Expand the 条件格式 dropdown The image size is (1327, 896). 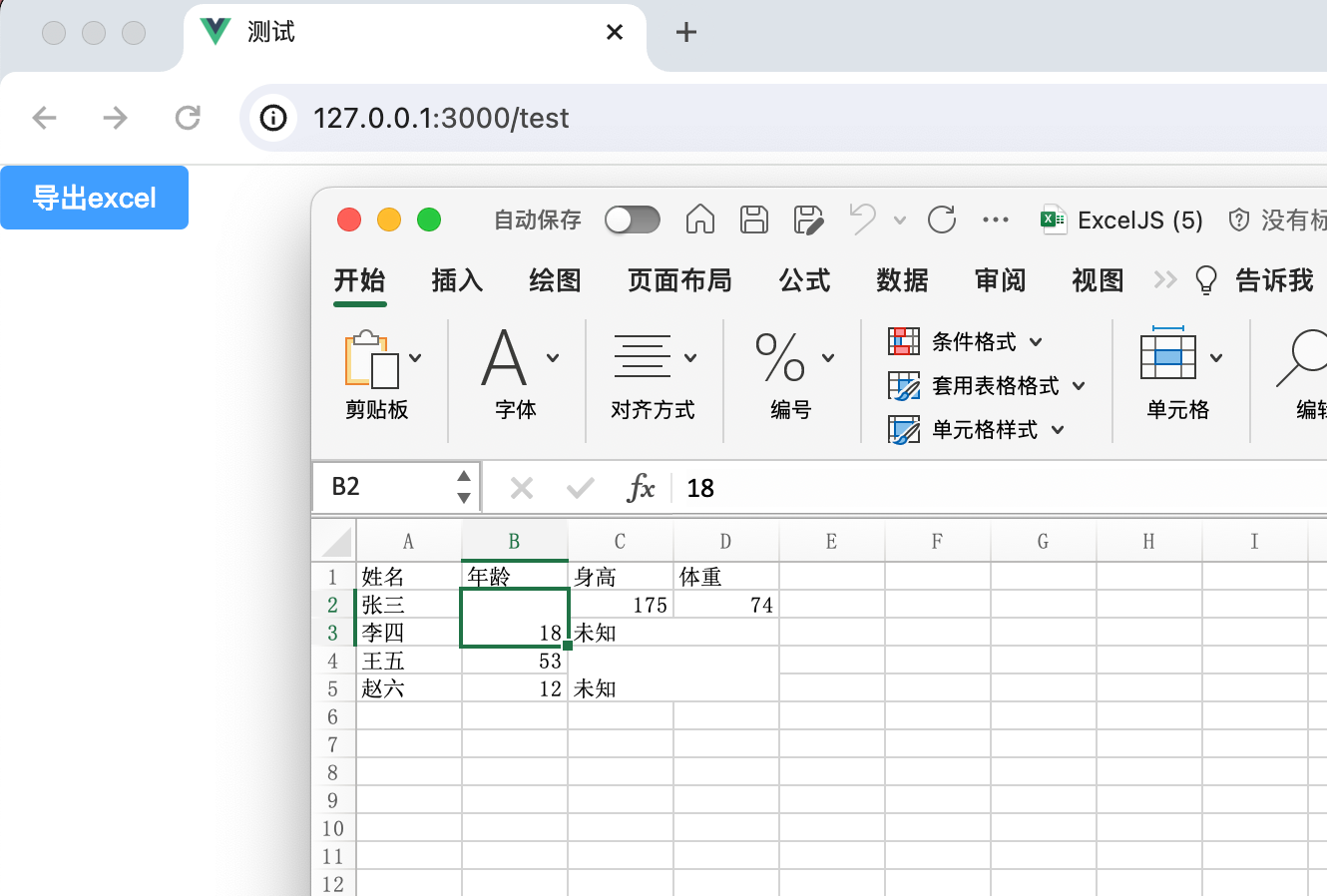coord(1036,342)
